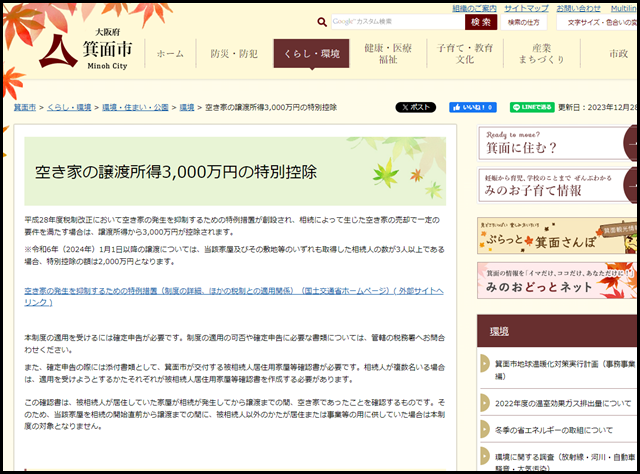Open the 箕面に住む？ banner
The height and width of the screenshot is (474, 640).
click(x=557, y=143)
